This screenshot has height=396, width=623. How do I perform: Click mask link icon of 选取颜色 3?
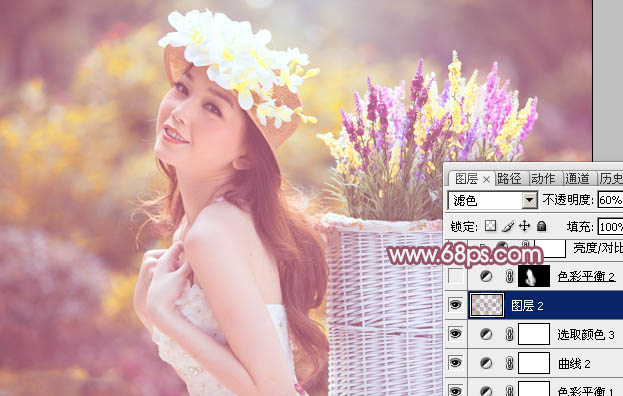coord(509,334)
